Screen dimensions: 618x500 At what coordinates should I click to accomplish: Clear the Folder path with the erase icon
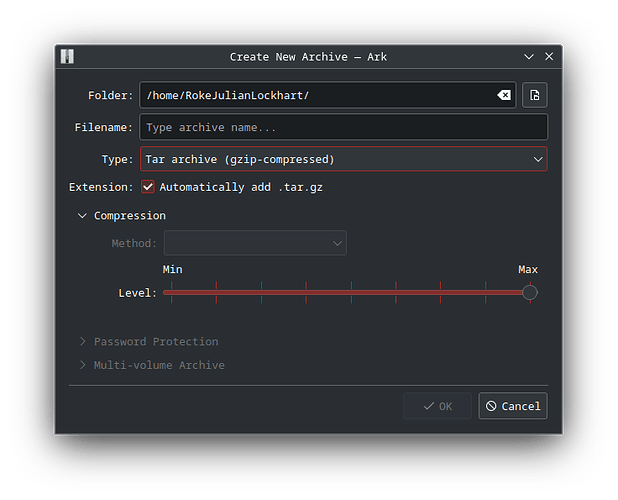tap(504, 95)
